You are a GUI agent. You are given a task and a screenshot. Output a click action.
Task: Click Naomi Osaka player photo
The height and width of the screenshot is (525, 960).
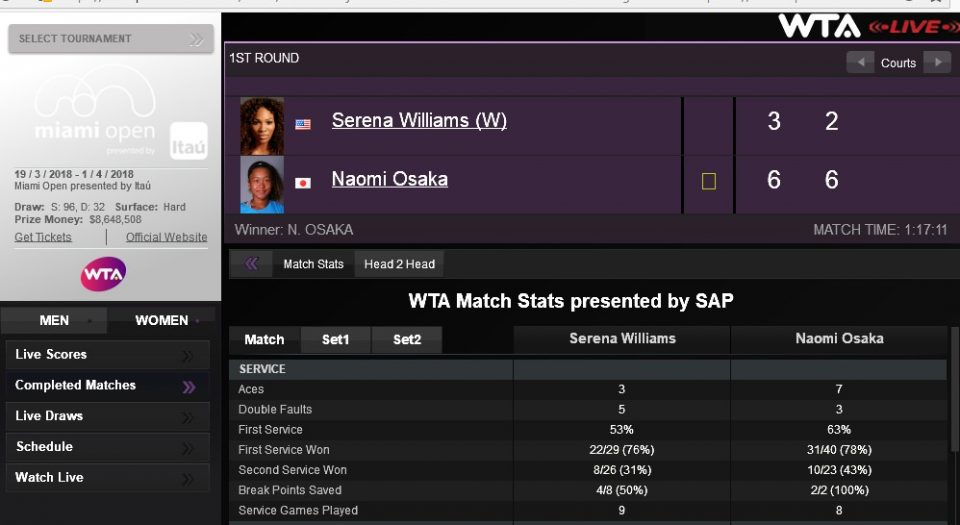(262, 184)
